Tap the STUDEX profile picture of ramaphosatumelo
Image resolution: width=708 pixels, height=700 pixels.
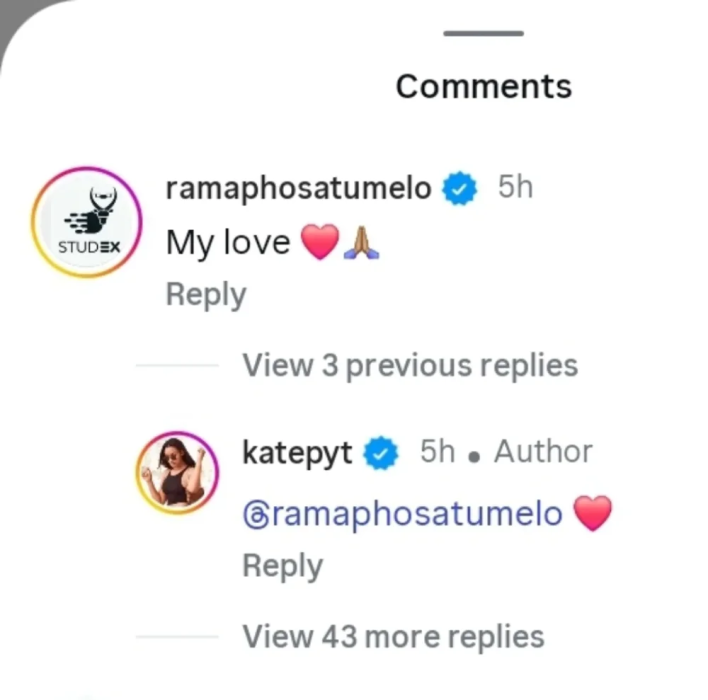coord(86,222)
